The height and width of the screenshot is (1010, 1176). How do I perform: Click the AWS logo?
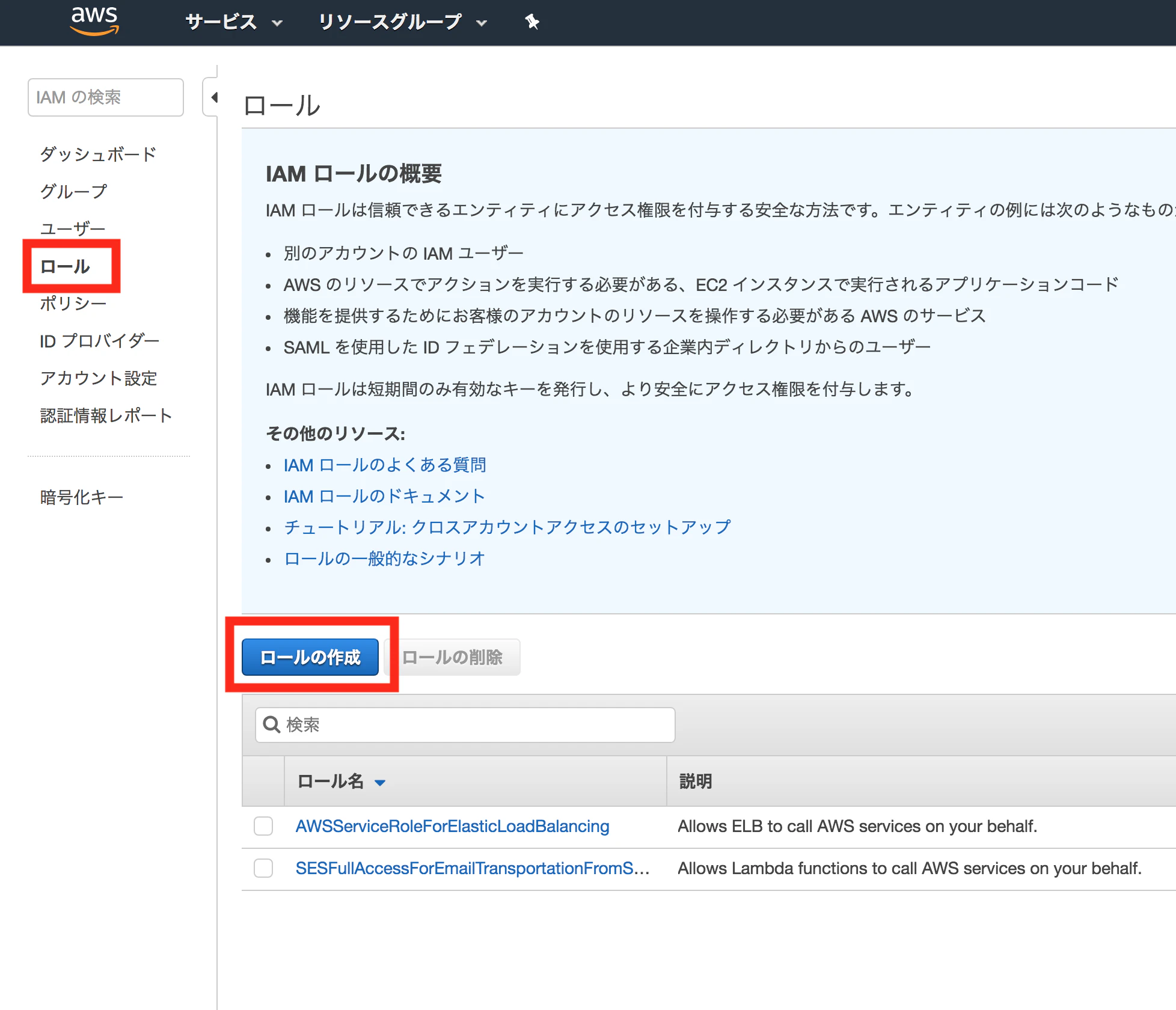click(x=94, y=20)
